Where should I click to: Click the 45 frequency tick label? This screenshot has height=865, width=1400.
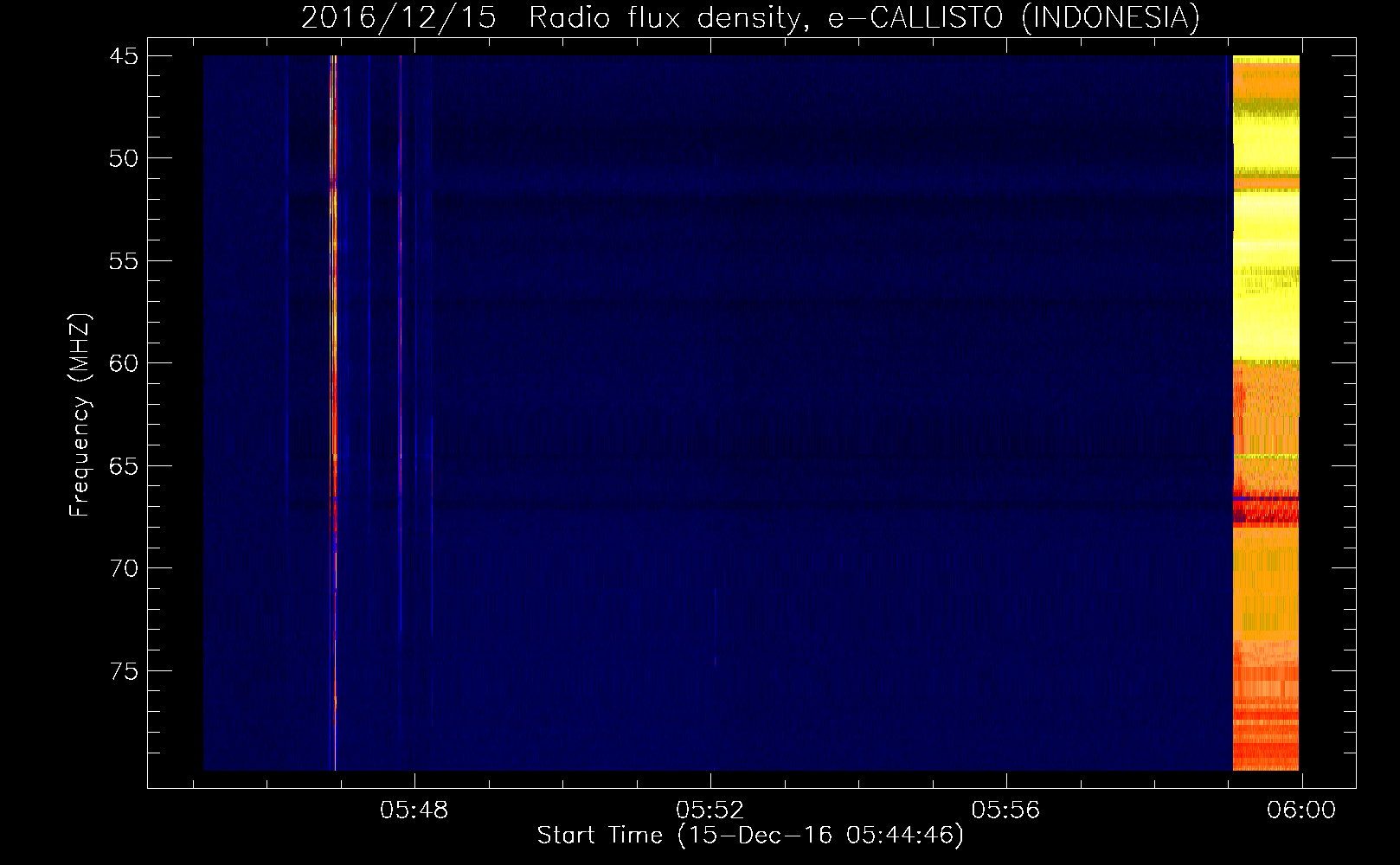[123, 56]
